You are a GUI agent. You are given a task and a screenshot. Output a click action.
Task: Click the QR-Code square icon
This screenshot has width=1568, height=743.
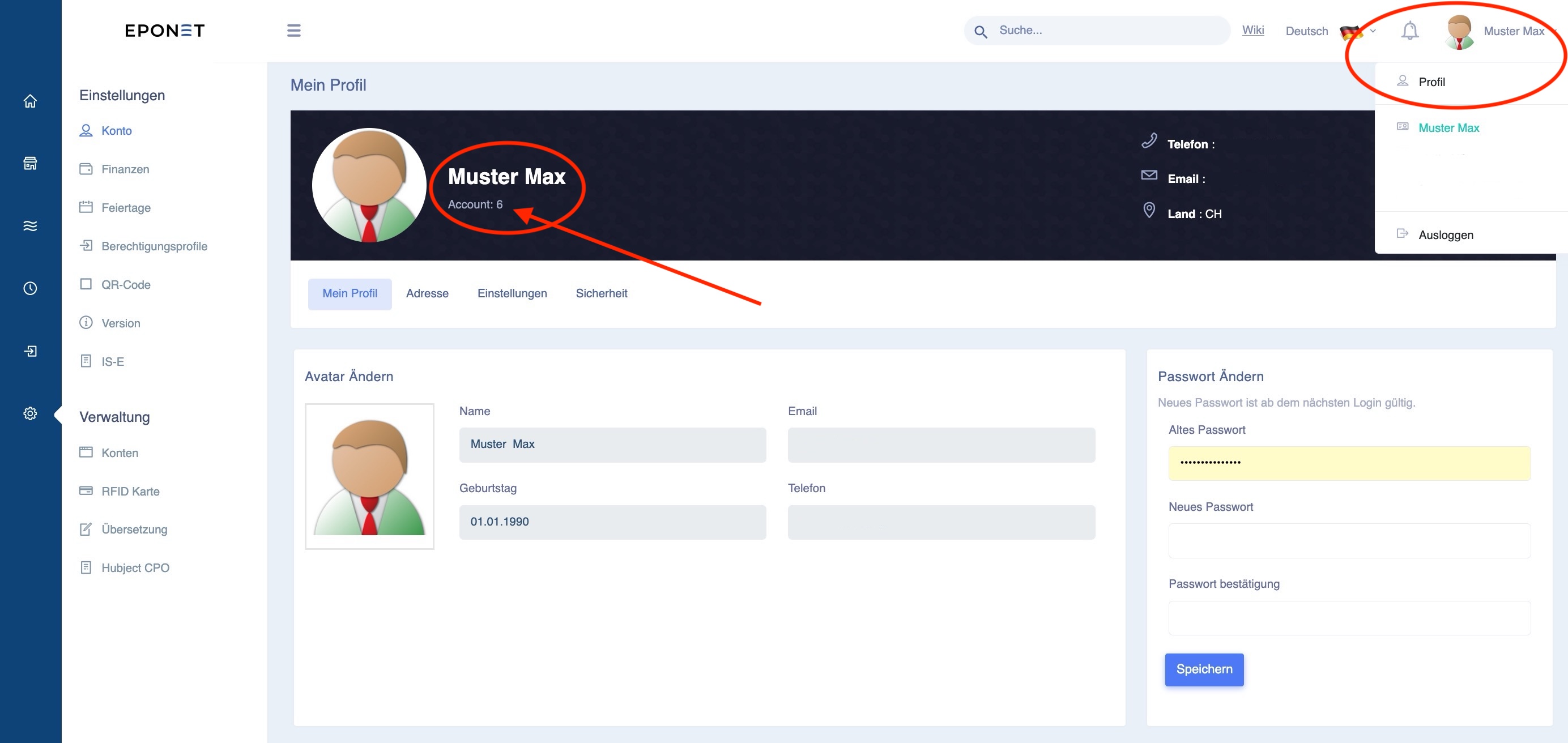pos(86,284)
